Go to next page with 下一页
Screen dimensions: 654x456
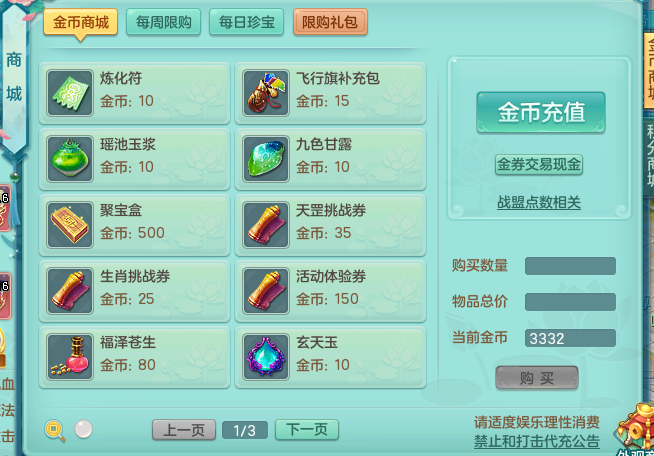point(307,430)
